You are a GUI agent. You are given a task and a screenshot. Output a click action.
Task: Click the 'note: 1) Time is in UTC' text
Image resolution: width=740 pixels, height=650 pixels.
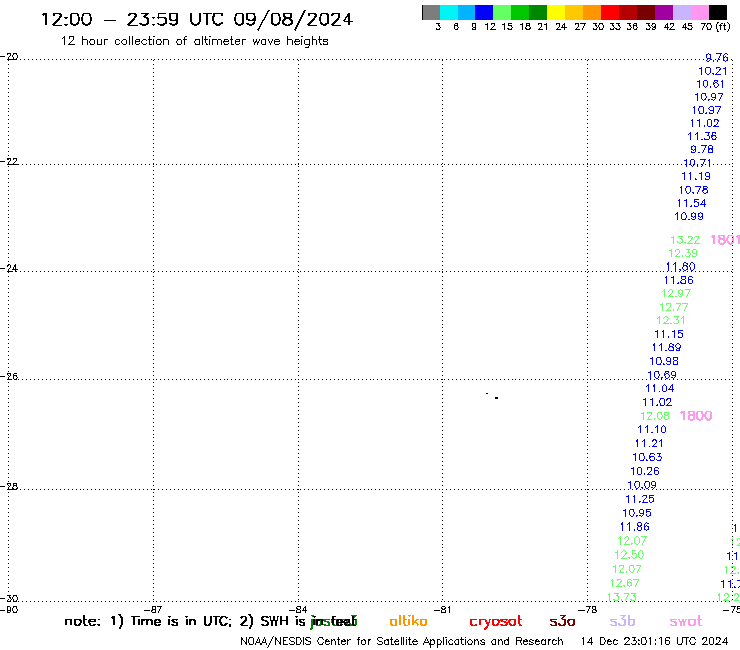[x=148, y=621]
